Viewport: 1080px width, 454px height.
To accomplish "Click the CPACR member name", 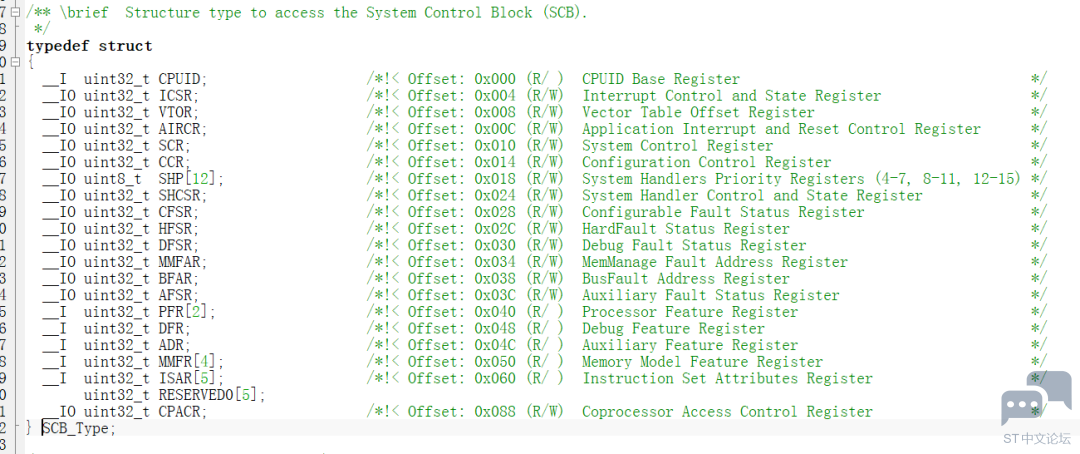I will click(180, 412).
